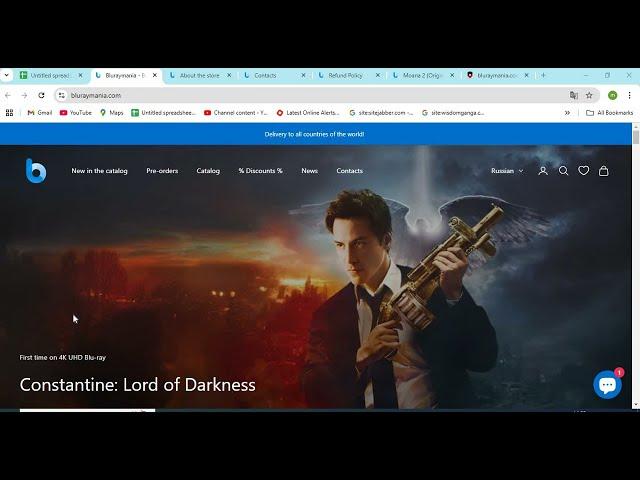
Task: Open the shopping bag cart icon
Action: tap(604, 171)
